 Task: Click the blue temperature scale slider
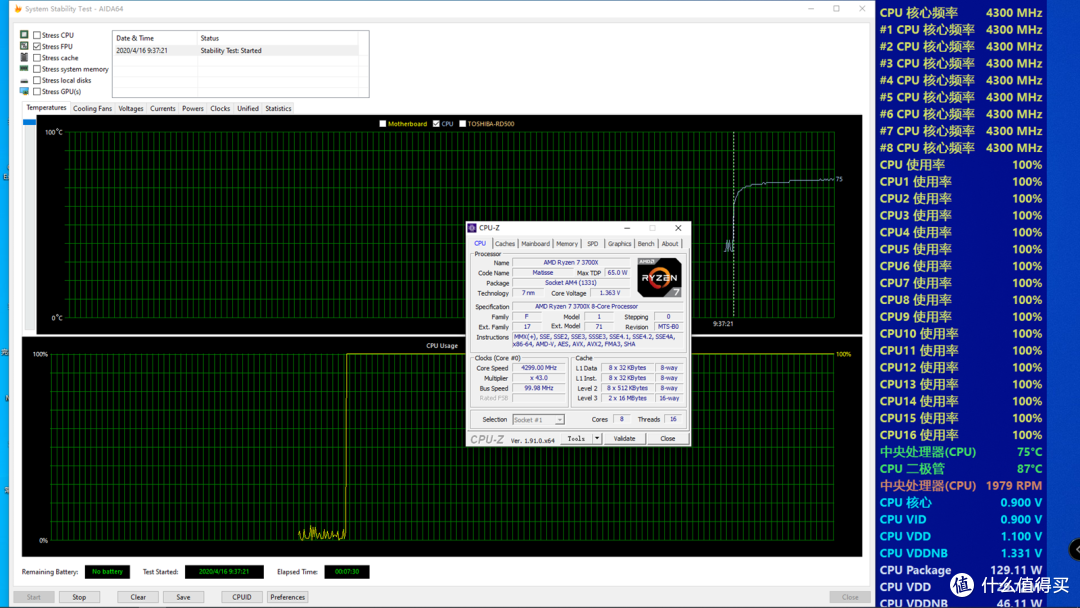[29, 123]
